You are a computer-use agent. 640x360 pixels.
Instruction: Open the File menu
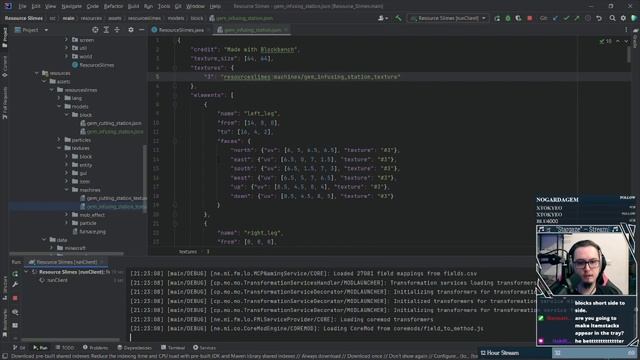tap(22, 6)
